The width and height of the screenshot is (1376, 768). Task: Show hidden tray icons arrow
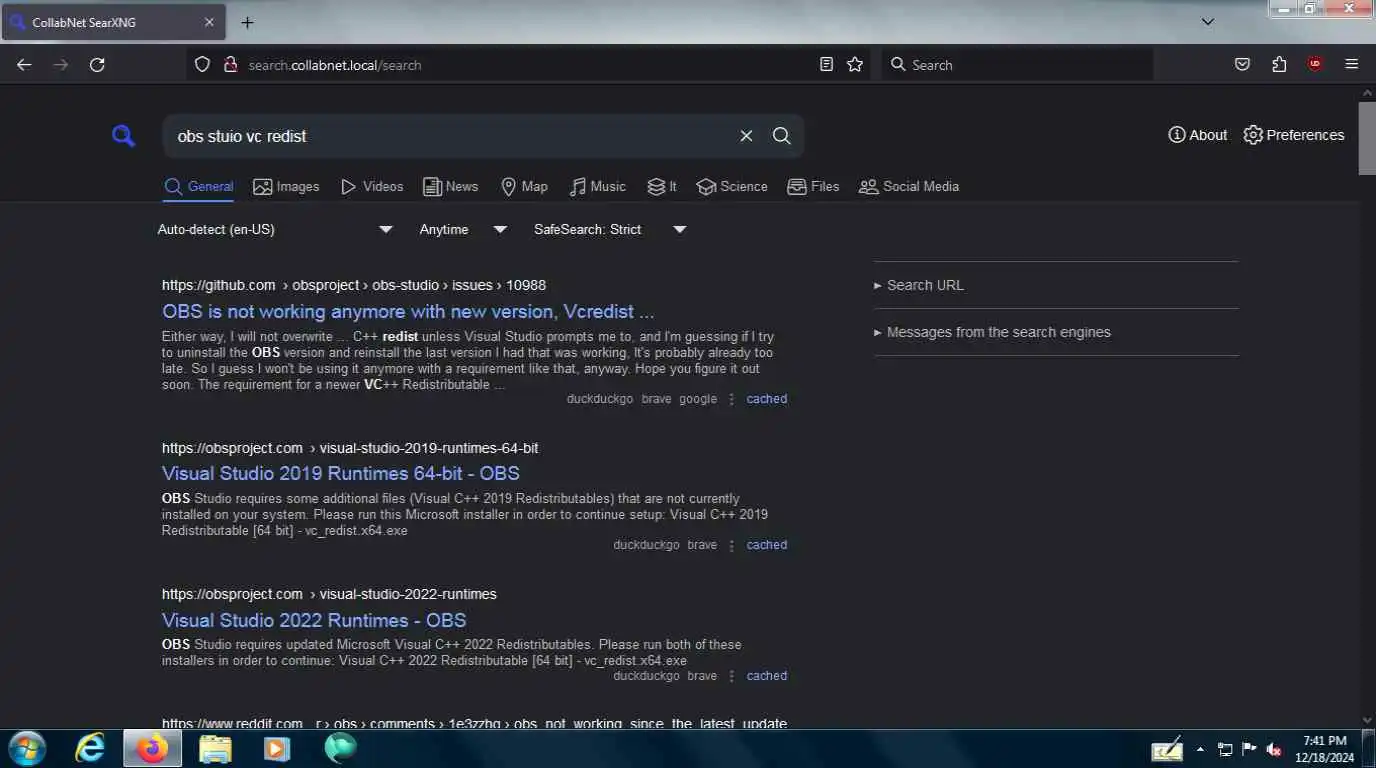(1200, 749)
